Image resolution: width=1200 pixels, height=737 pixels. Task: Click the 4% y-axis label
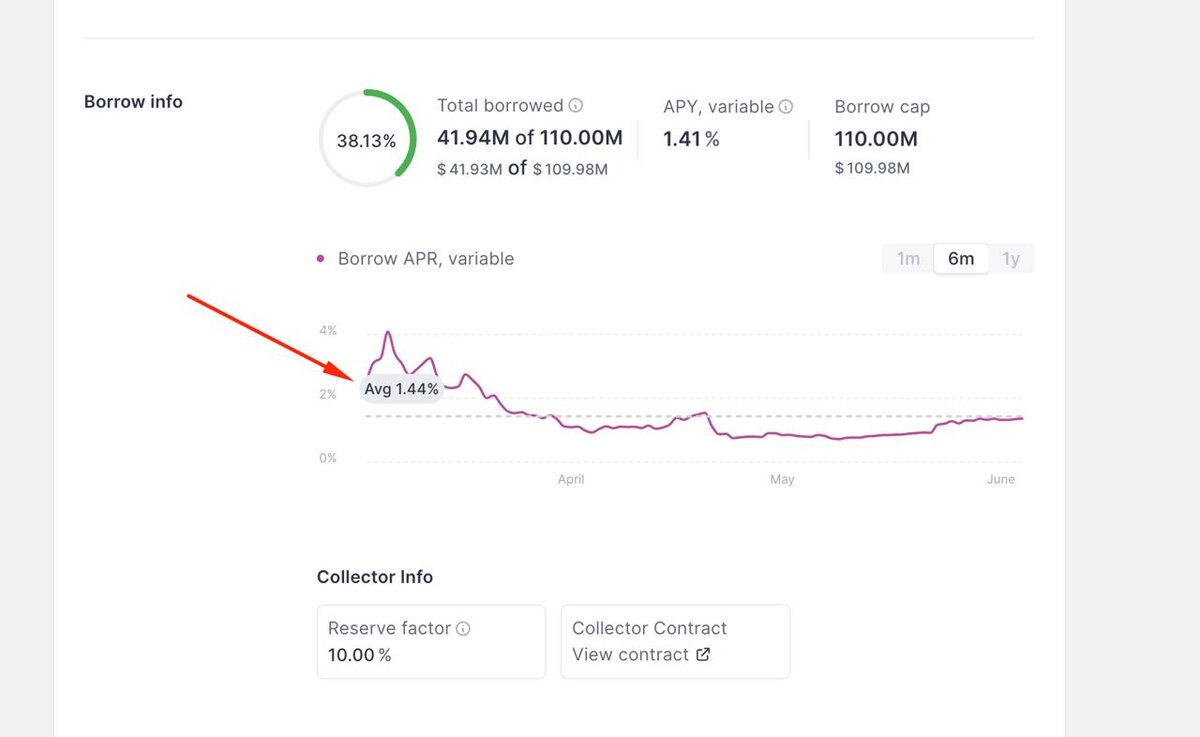tap(328, 330)
